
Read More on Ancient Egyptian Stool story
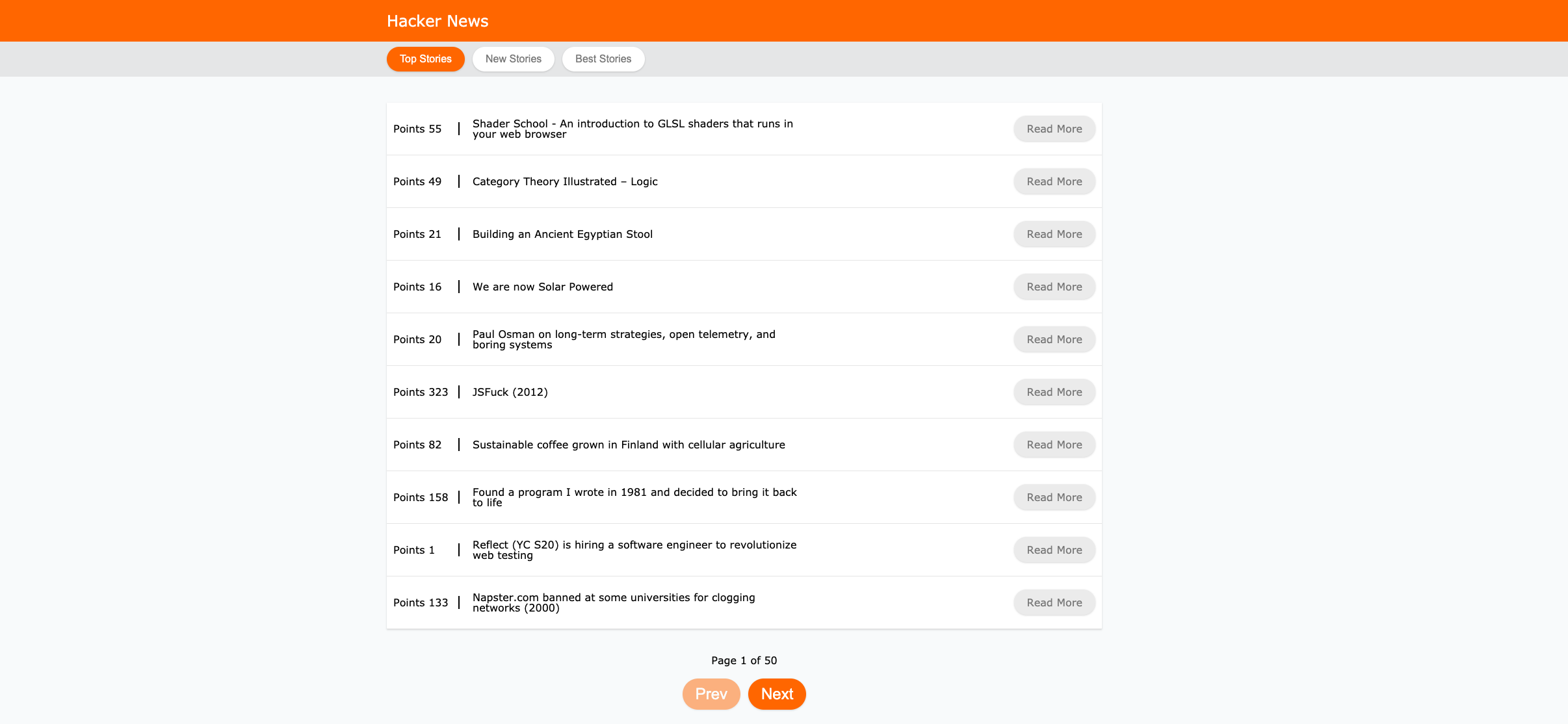click(x=1054, y=235)
